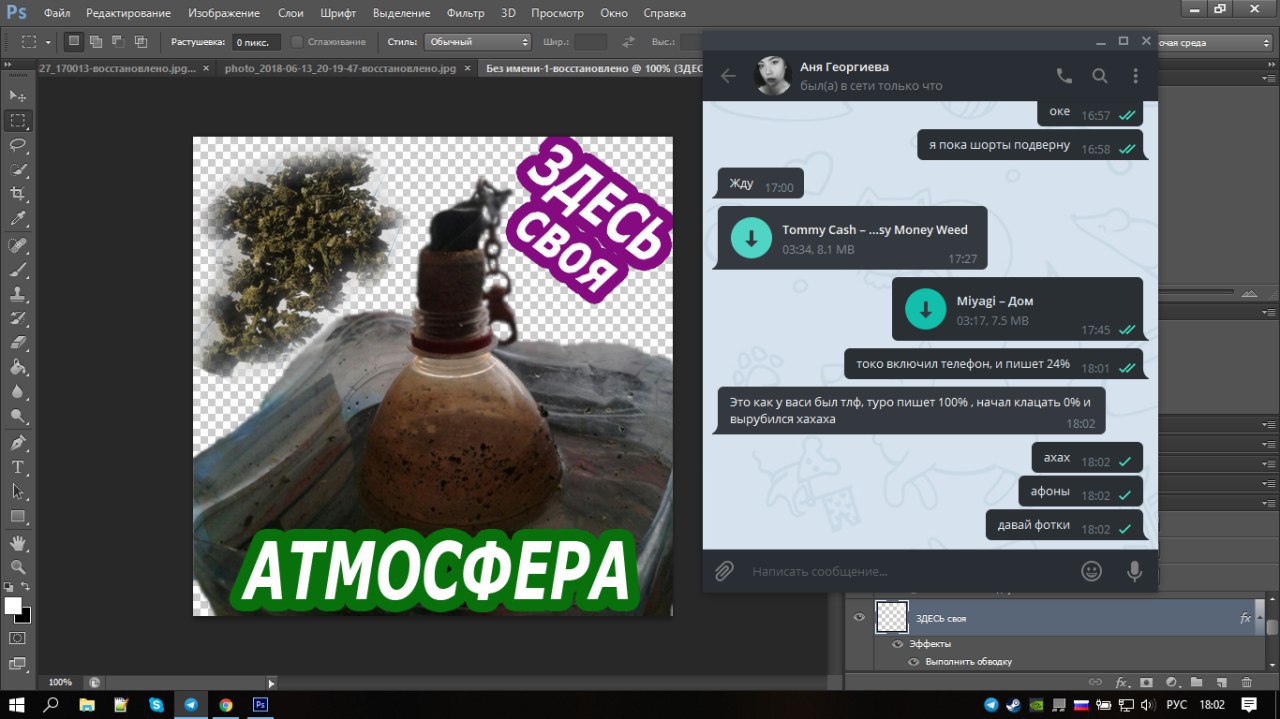Click Telegram's phone call icon
This screenshot has width=1280, height=719.
tap(1064, 76)
